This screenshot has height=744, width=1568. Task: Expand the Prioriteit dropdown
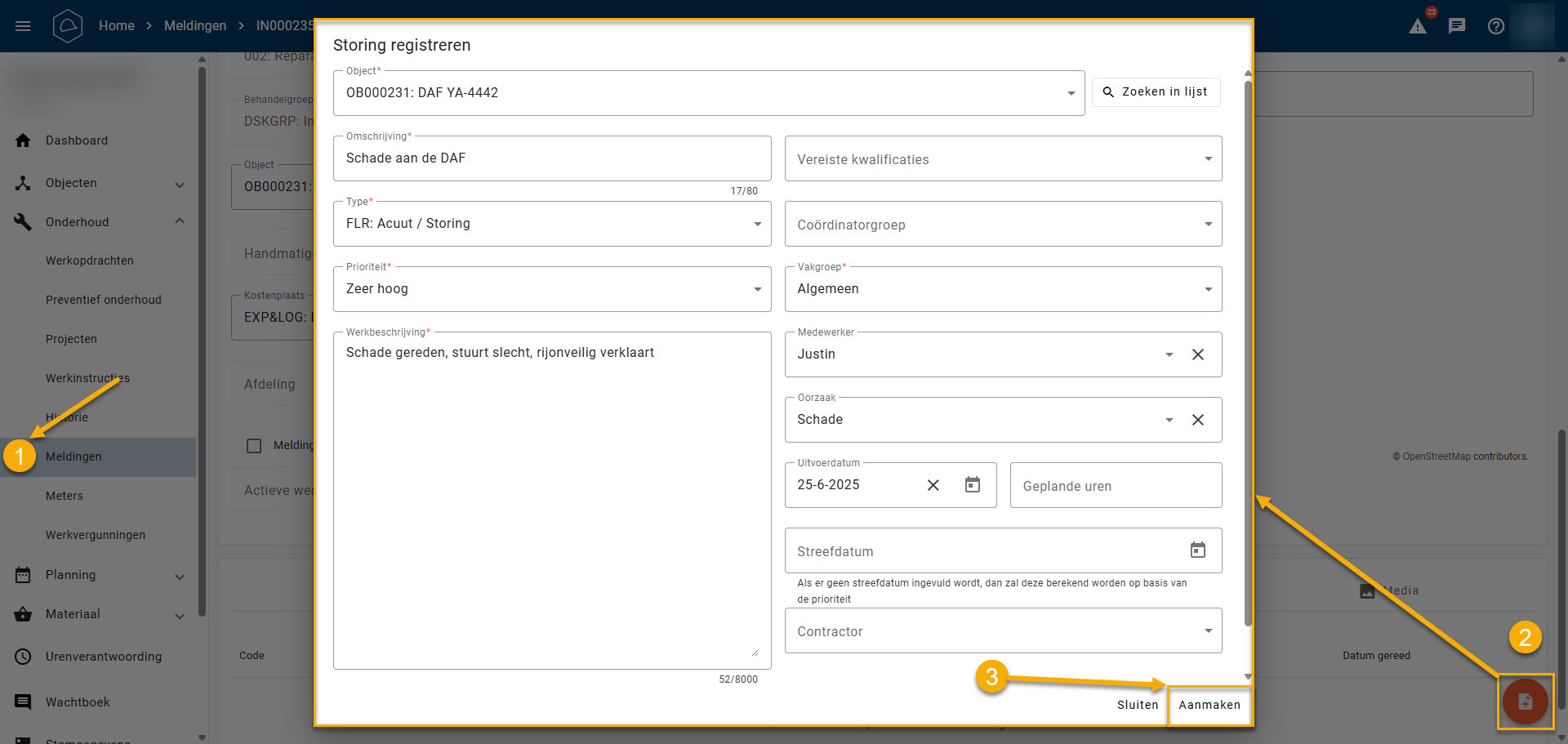[x=757, y=289]
